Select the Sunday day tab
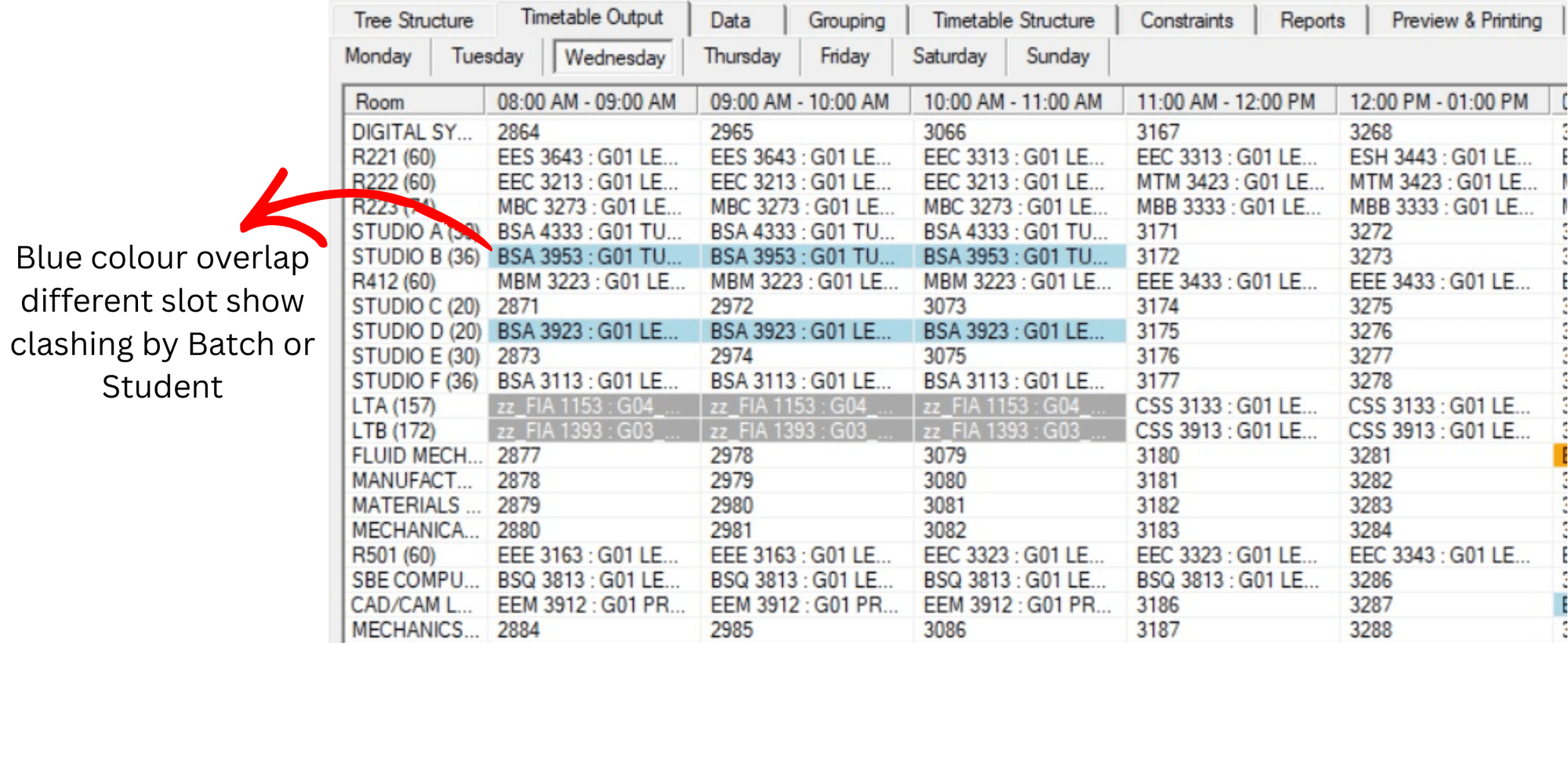 pyautogui.click(x=1058, y=56)
